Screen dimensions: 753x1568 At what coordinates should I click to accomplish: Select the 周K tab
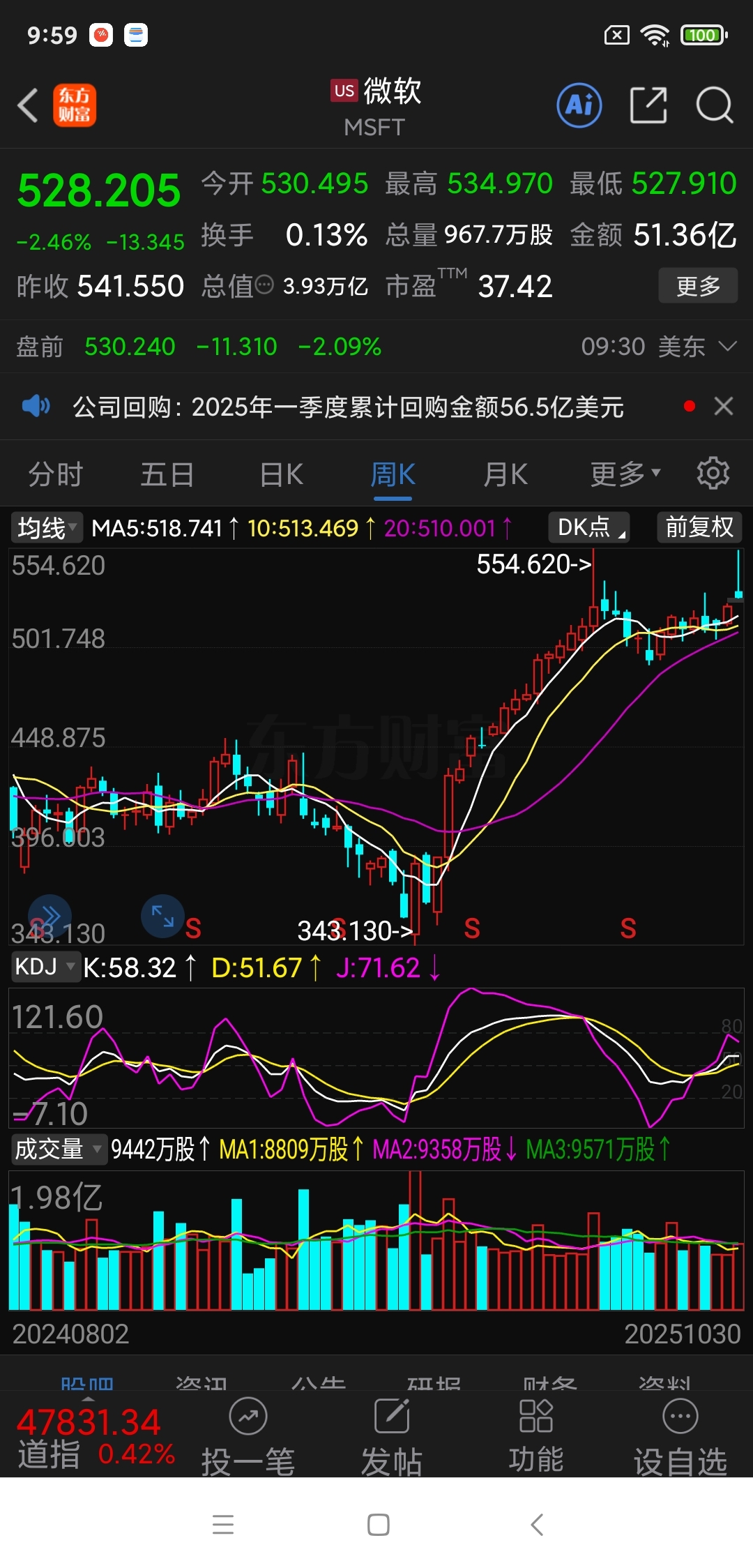point(393,474)
